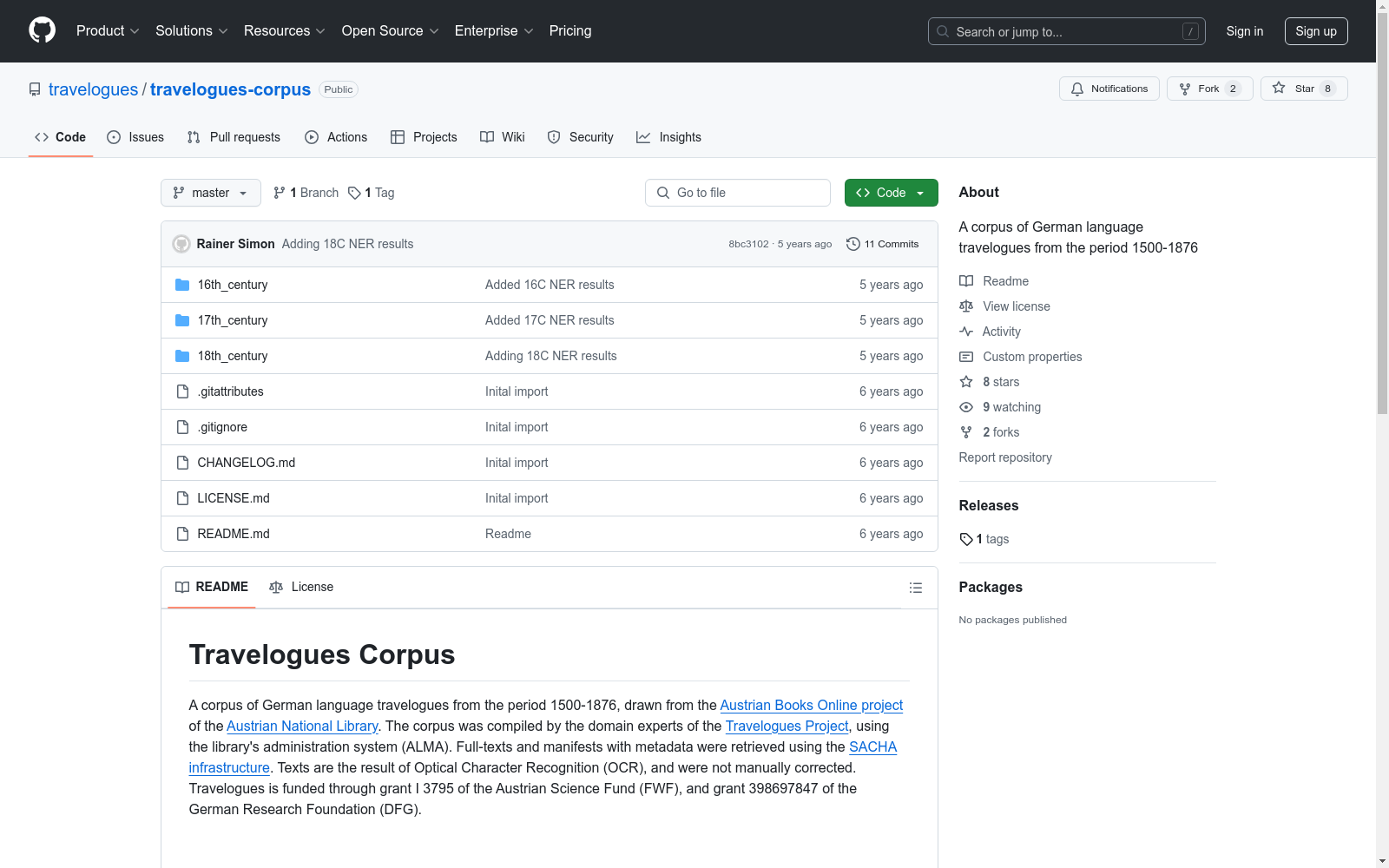Expand the Resources menu

(285, 30)
